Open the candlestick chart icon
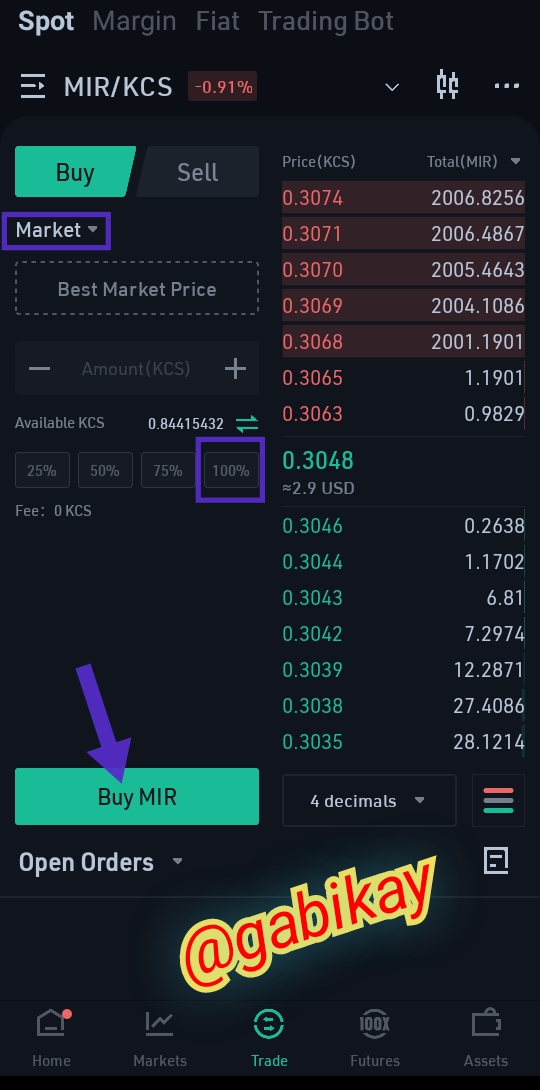 coord(447,86)
